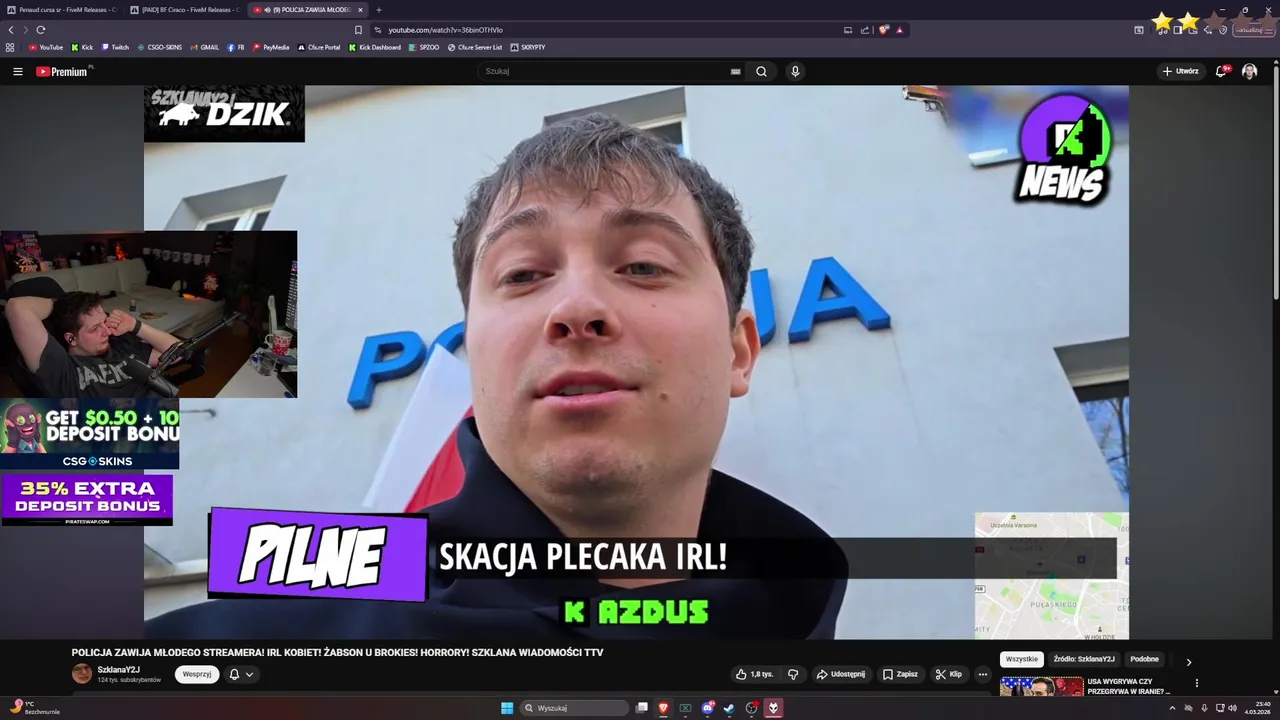
Task: Open the YouTube notifications bell
Action: click(x=1221, y=71)
